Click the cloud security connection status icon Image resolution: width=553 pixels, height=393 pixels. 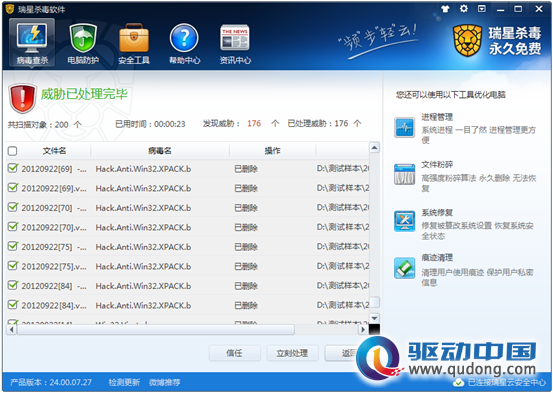click(458, 382)
